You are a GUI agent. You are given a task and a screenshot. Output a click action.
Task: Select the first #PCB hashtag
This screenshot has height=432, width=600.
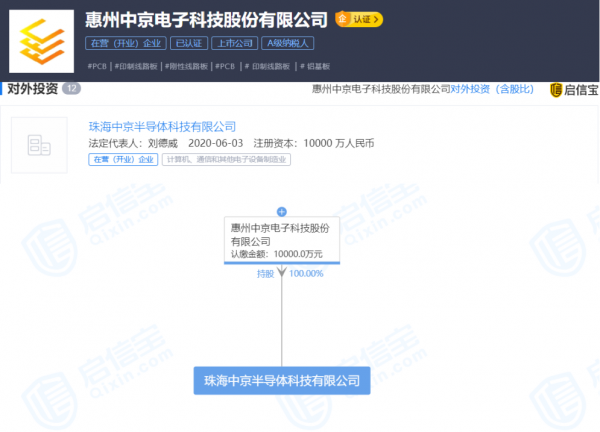(x=97, y=66)
